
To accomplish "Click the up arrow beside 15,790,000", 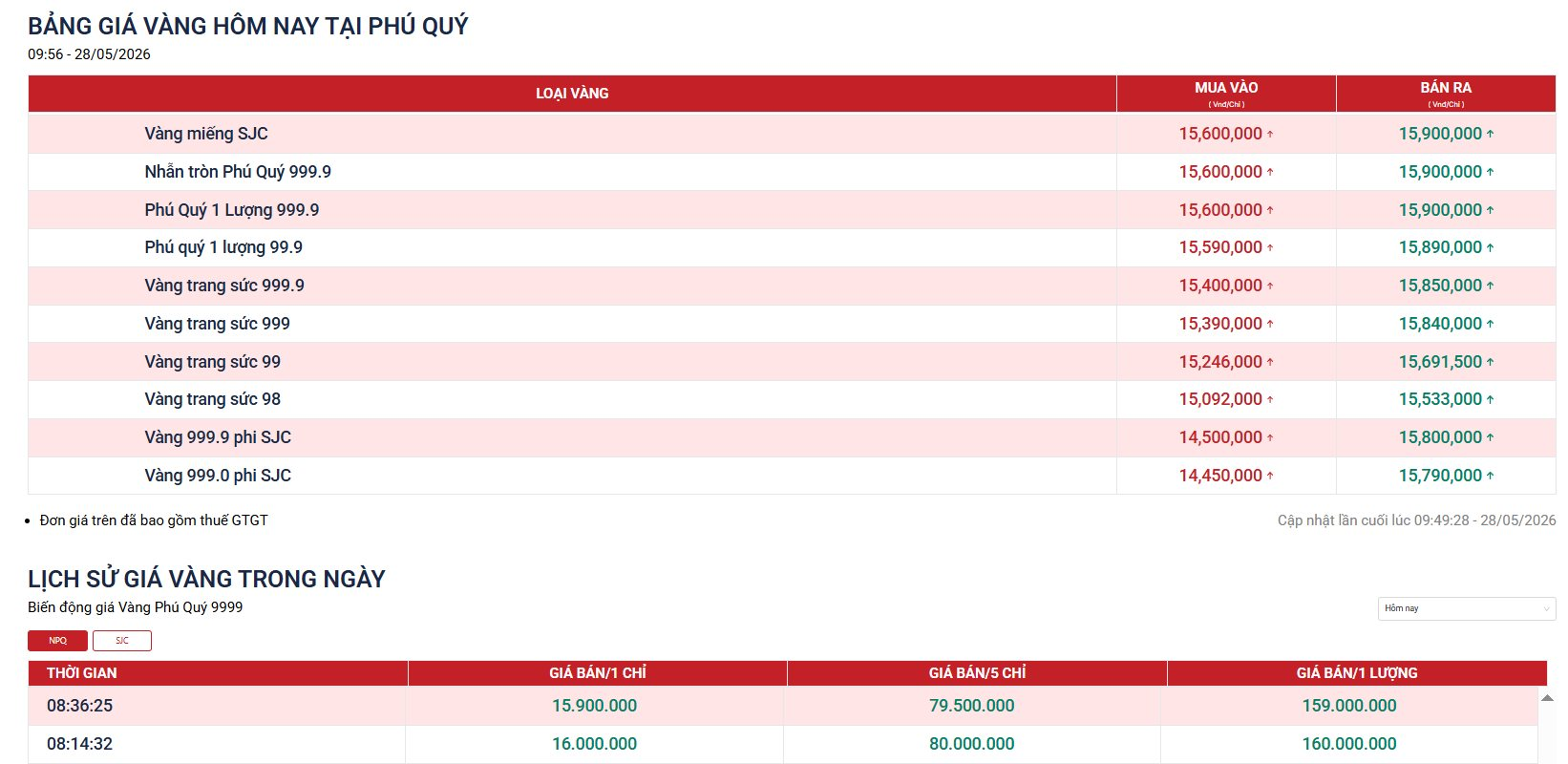I will click(1490, 476).
